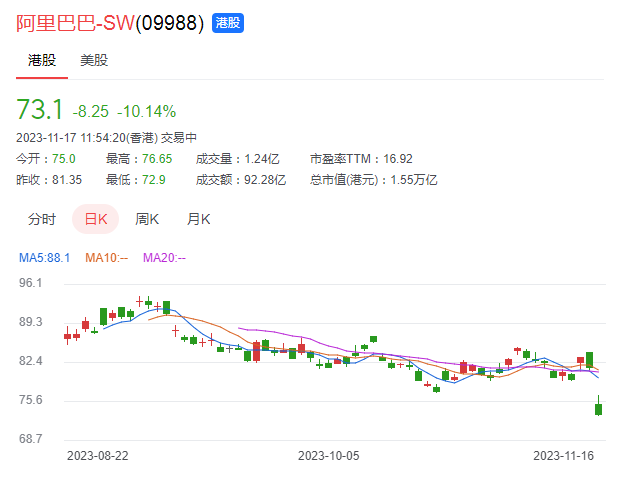Image resolution: width=621 pixels, height=481 pixels.
Task: Click the MA10 indicator label
Action: point(107,258)
